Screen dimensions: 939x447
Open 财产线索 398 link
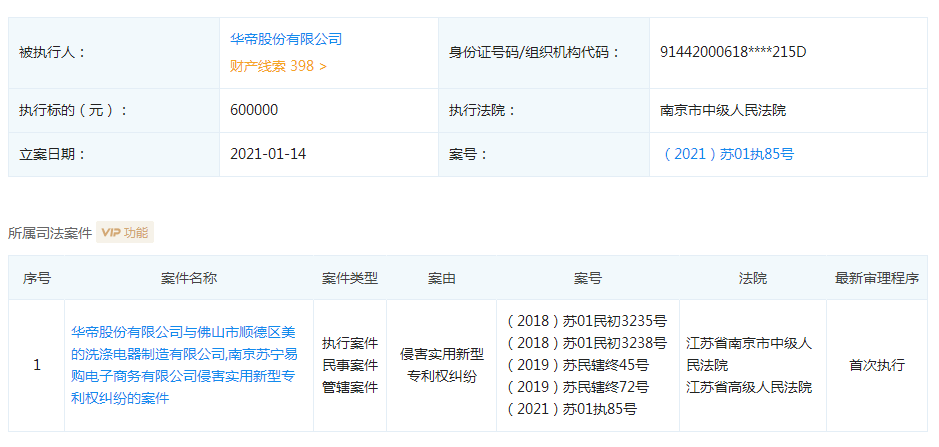(x=278, y=66)
